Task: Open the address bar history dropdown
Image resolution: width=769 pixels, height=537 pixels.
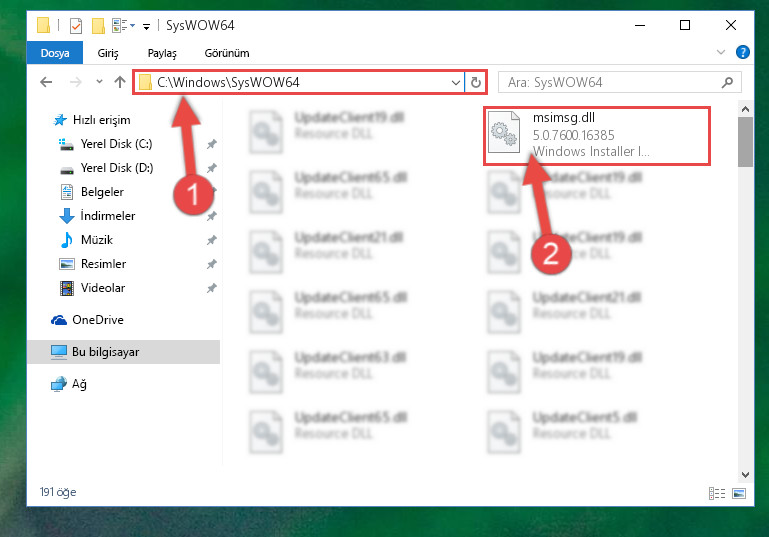Action: pyautogui.click(x=456, y=82)
